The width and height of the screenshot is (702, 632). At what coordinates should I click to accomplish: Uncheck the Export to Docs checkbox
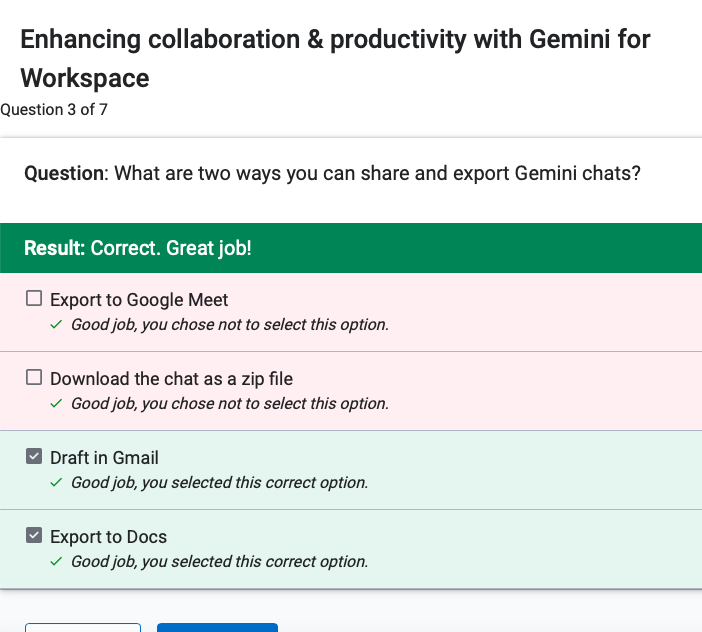(x=34, y=535)
